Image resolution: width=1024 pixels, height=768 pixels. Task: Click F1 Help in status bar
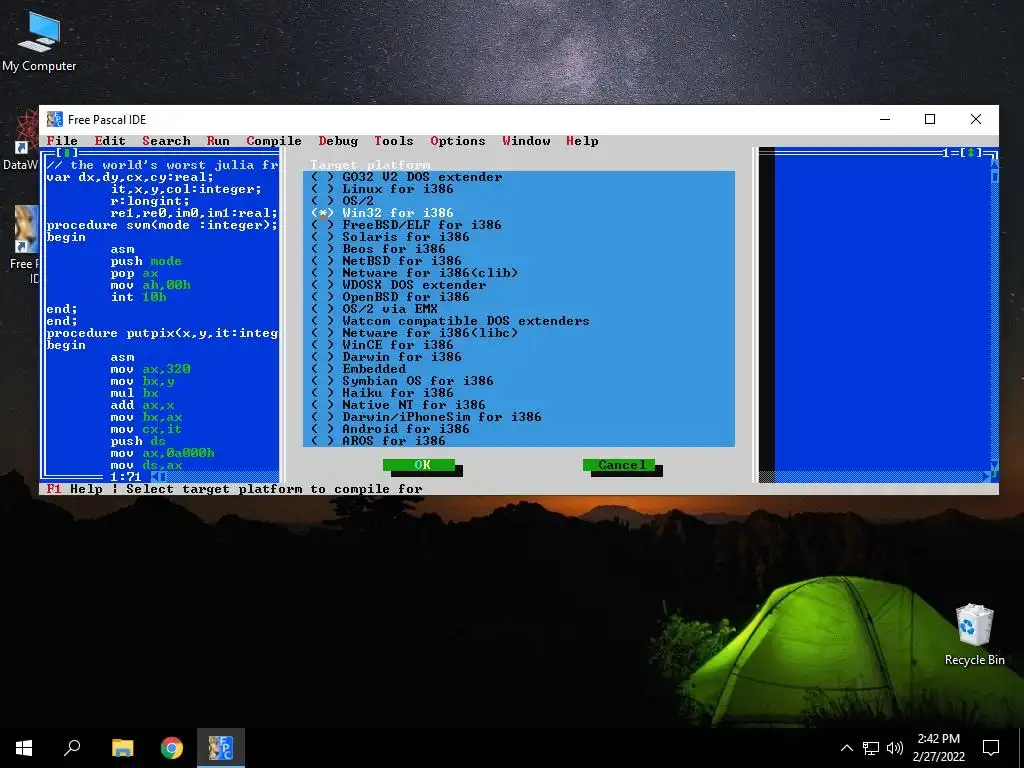[x=74, y=489]
